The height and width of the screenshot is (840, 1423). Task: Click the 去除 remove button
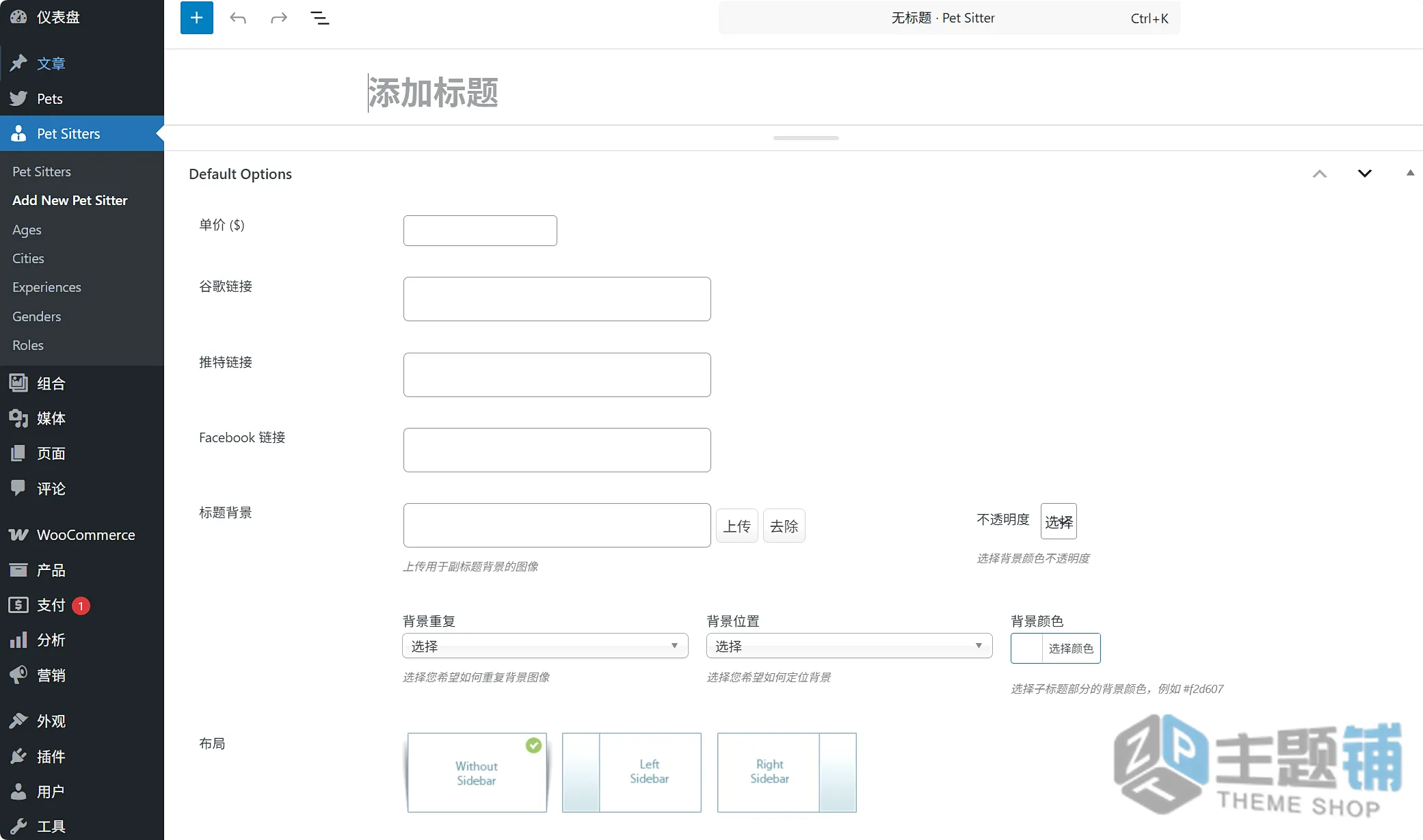[784, 526]
